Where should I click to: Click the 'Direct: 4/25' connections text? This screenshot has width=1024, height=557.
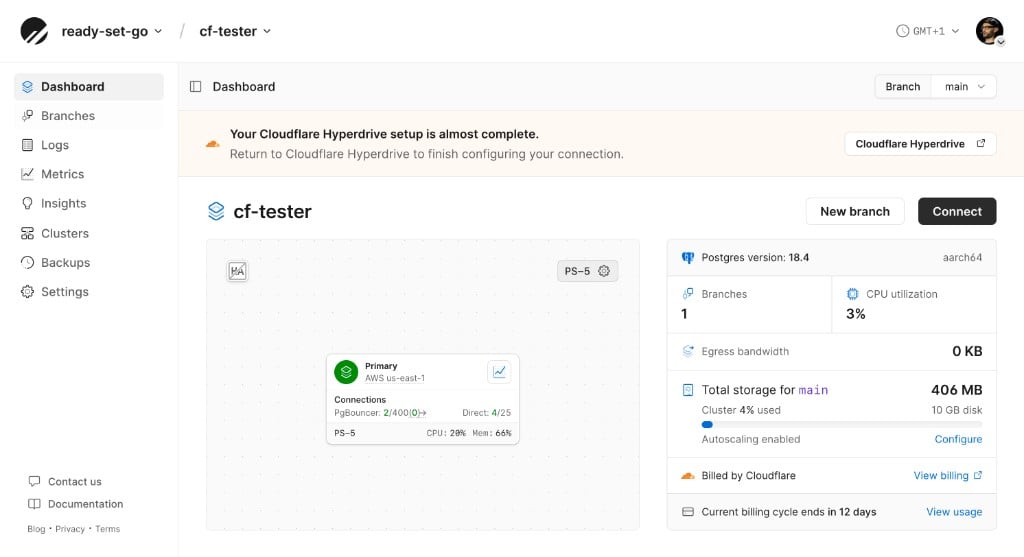(487, 413)
